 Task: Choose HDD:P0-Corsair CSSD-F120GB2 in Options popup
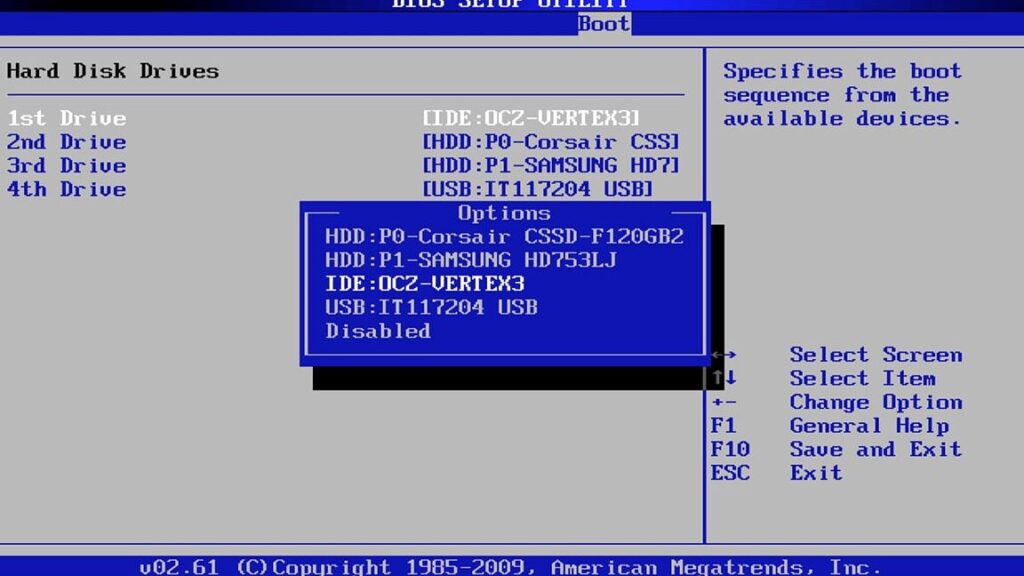[x=504, y=237]
